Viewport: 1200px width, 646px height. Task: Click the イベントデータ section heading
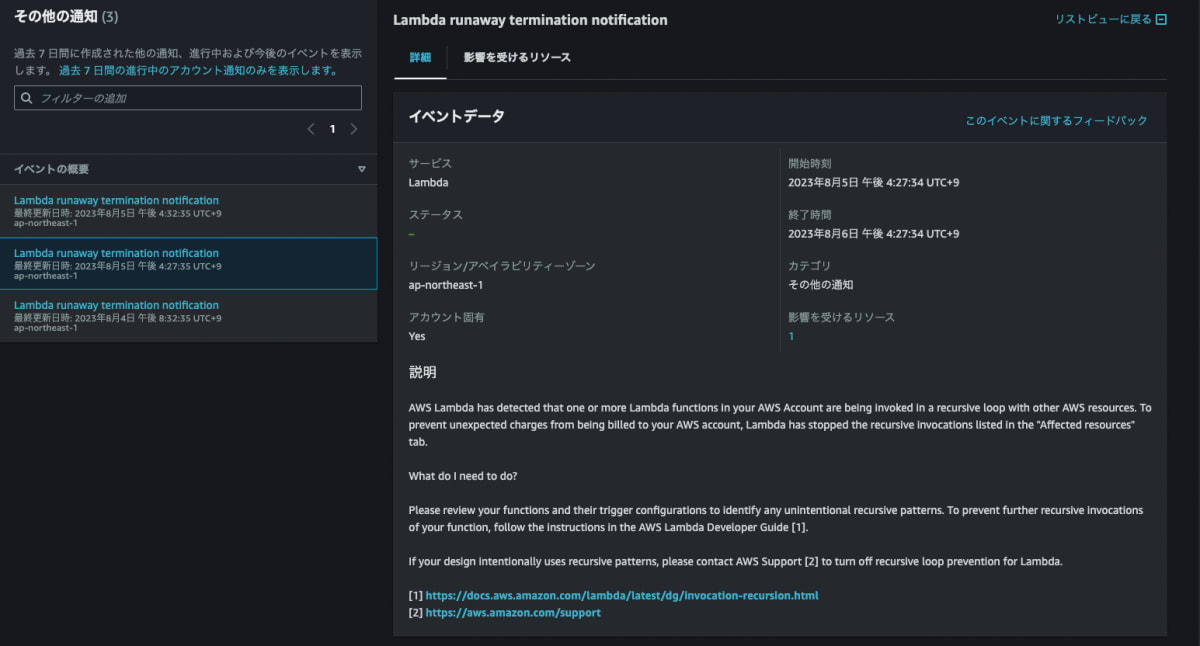[456, 116]
